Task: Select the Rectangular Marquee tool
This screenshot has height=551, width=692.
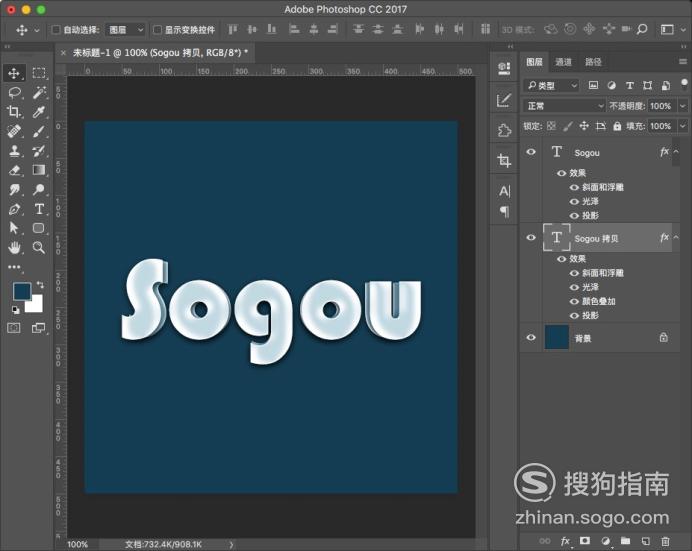Action: pyautogui.click(x=39, y=73)
